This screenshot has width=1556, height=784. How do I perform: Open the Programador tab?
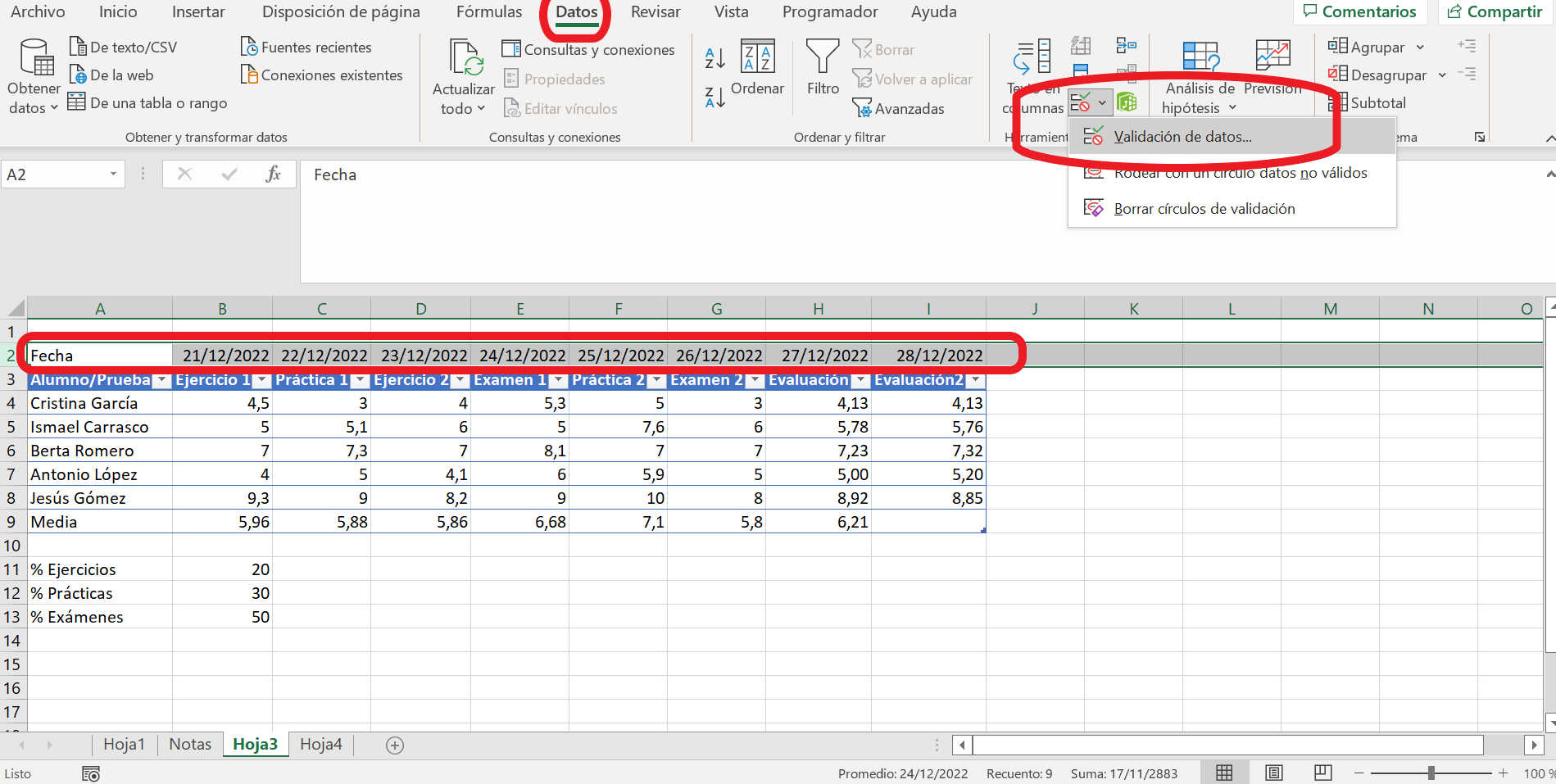830,12
